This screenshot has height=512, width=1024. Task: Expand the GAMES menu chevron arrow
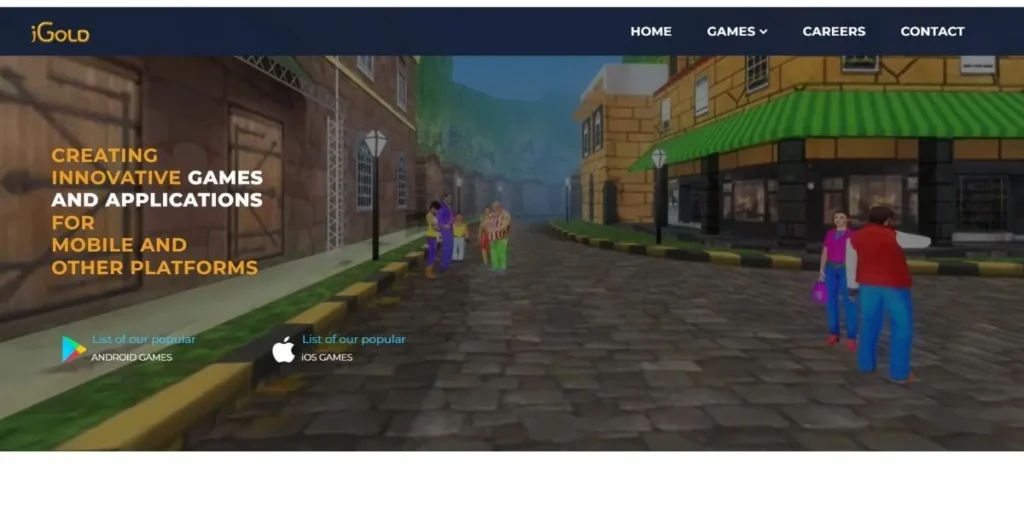pyautogui.click(x=764, y=32)
